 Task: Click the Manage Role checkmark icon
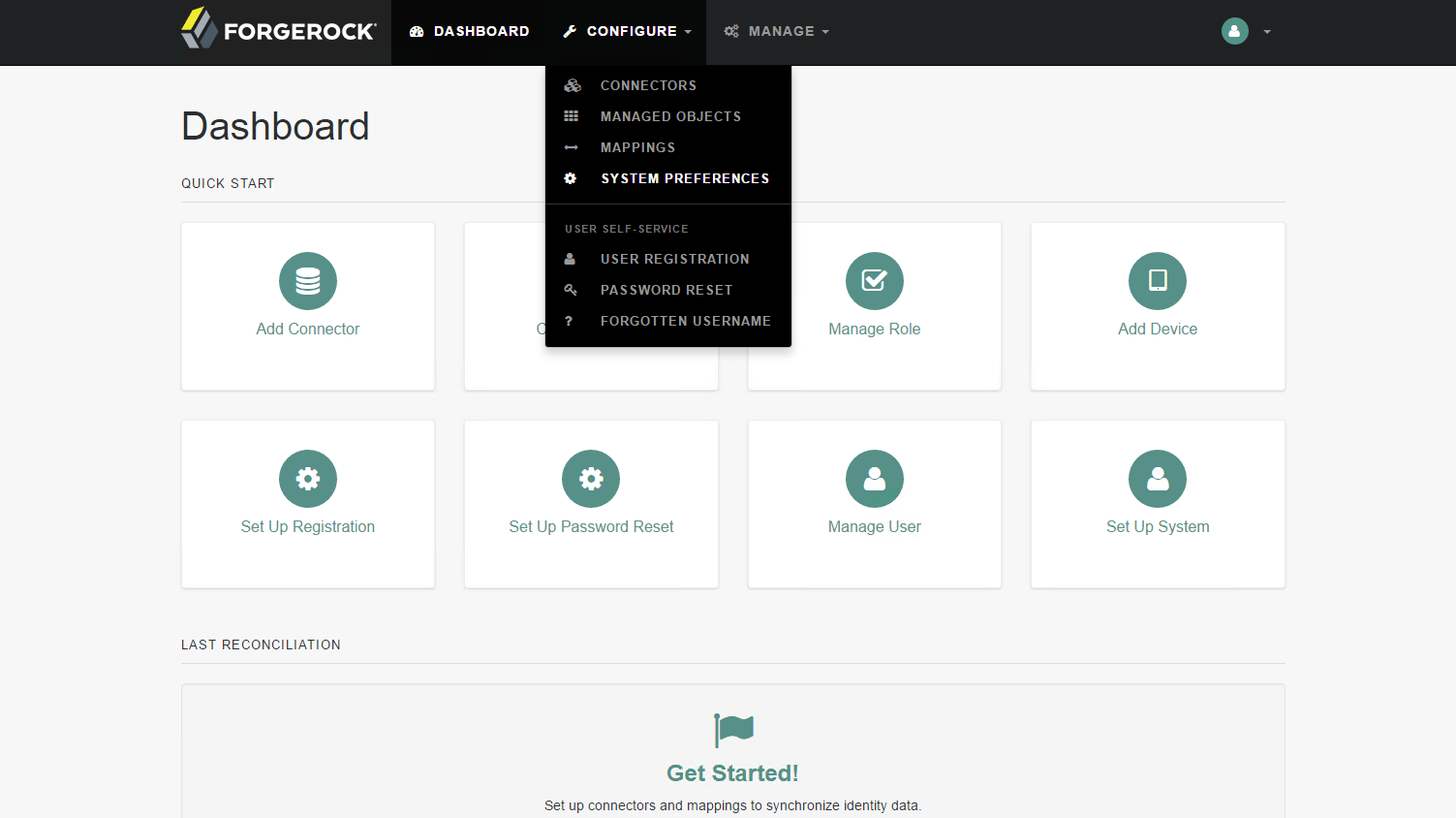[875, 281]
